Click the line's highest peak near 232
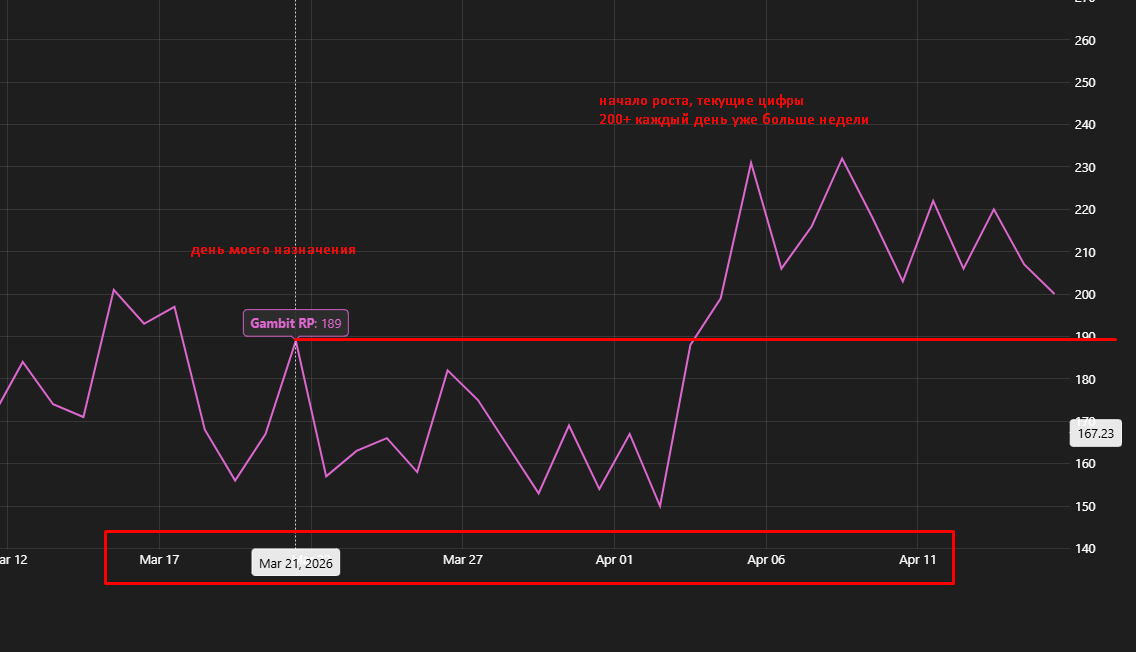1136x652 pixels. coord(842,158)
